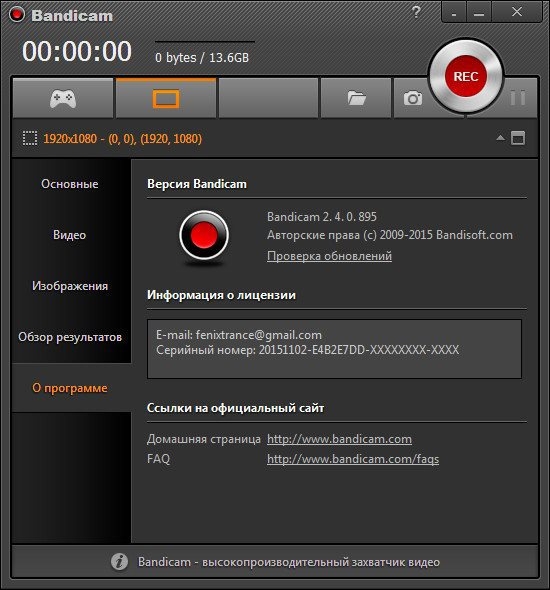Image resolution: width=550 pixels, height=590 pixels.
Task: Switch to game recording mode gamepad icon
Action: pyautogui.click(x=63, y=99)
